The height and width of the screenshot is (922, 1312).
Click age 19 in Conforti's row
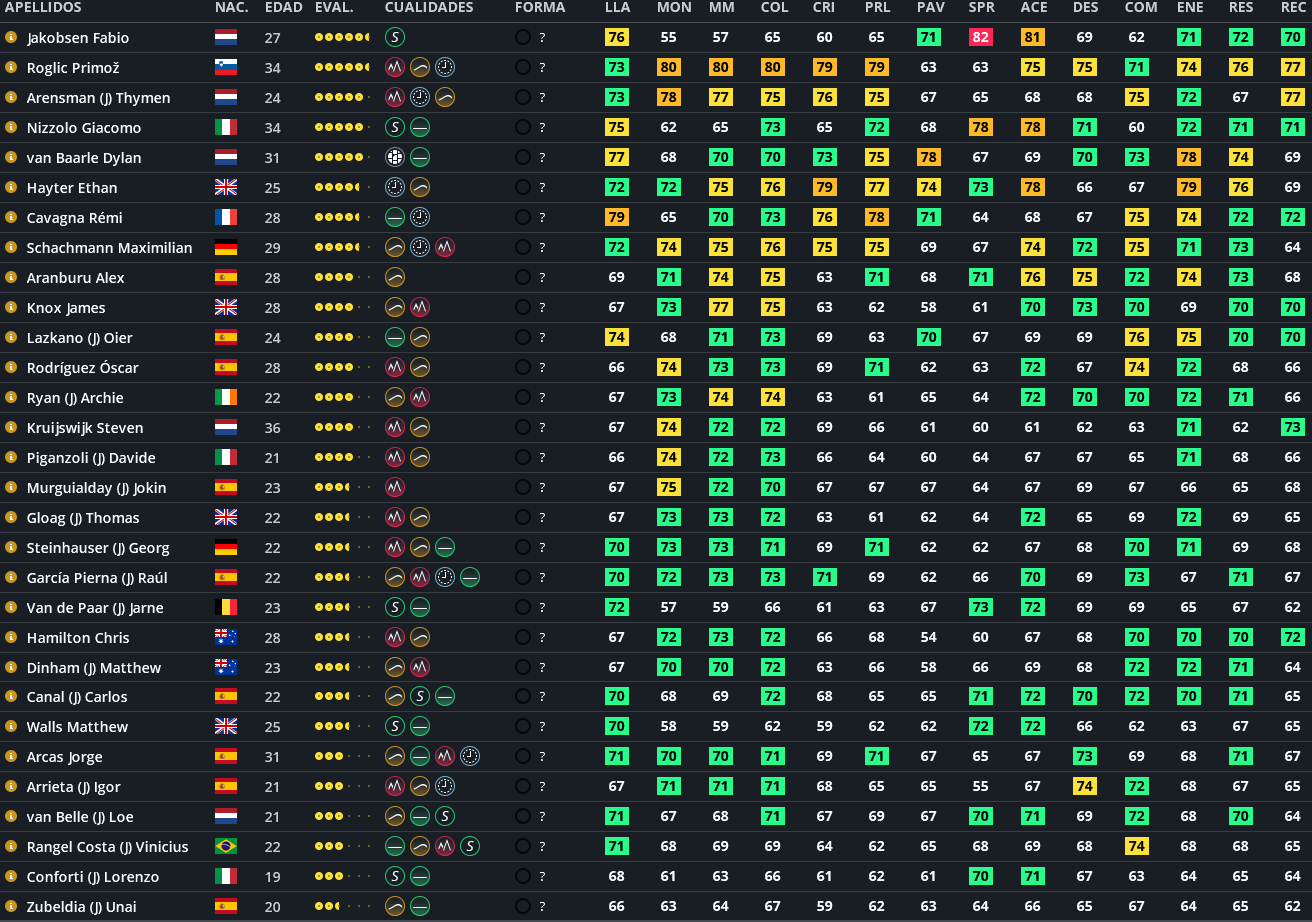click(x=273, y=877)
